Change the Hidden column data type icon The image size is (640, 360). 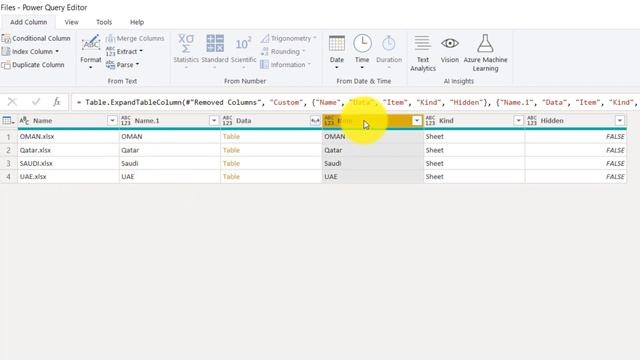[x=531, y=120]
